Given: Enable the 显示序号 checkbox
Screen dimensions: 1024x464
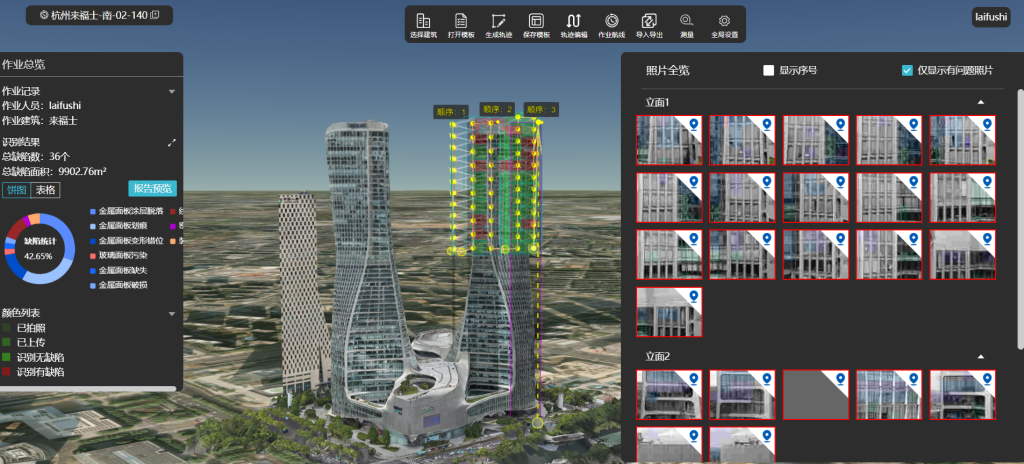Looking at the screenshot, I should click(x=769, y=71).
